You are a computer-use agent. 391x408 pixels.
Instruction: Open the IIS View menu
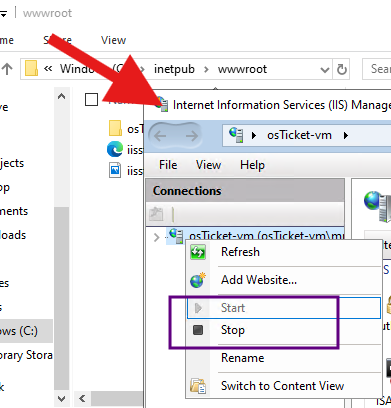click(x=208, y=165)
